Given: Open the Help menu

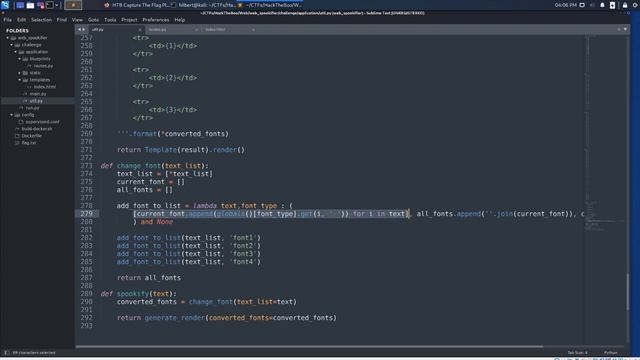Looking at the screenshot, I should [x=180, y=20].
